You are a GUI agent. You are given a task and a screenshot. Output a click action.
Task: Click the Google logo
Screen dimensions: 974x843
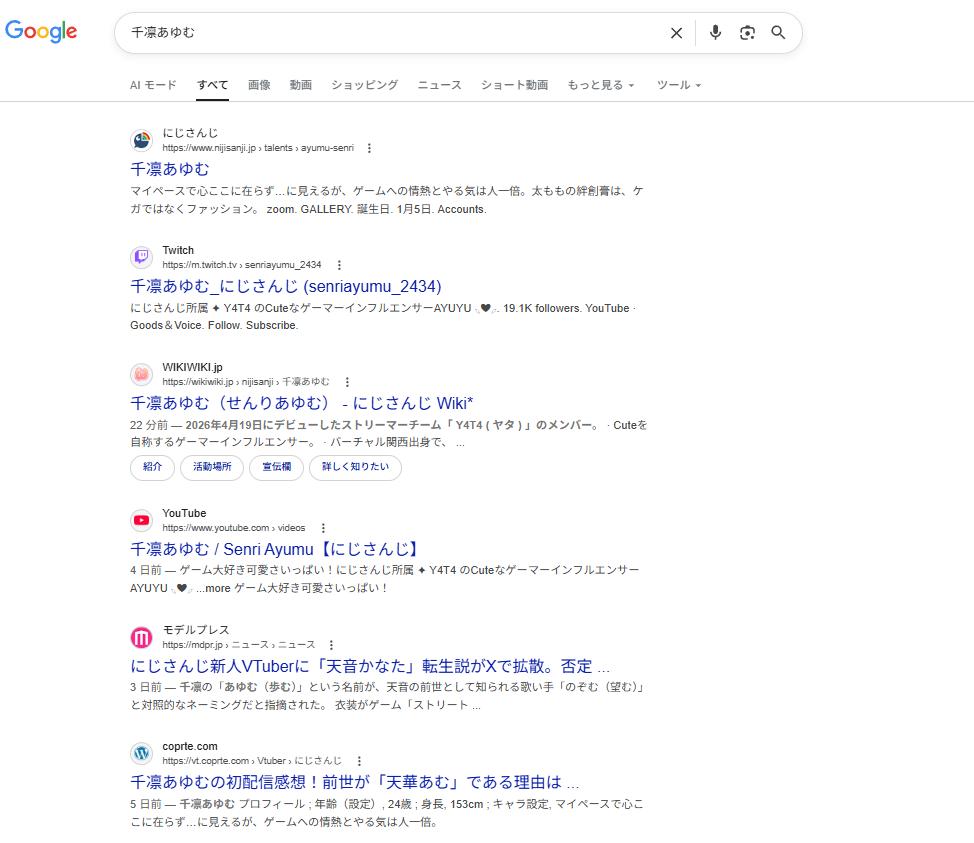tap(41, 32)
